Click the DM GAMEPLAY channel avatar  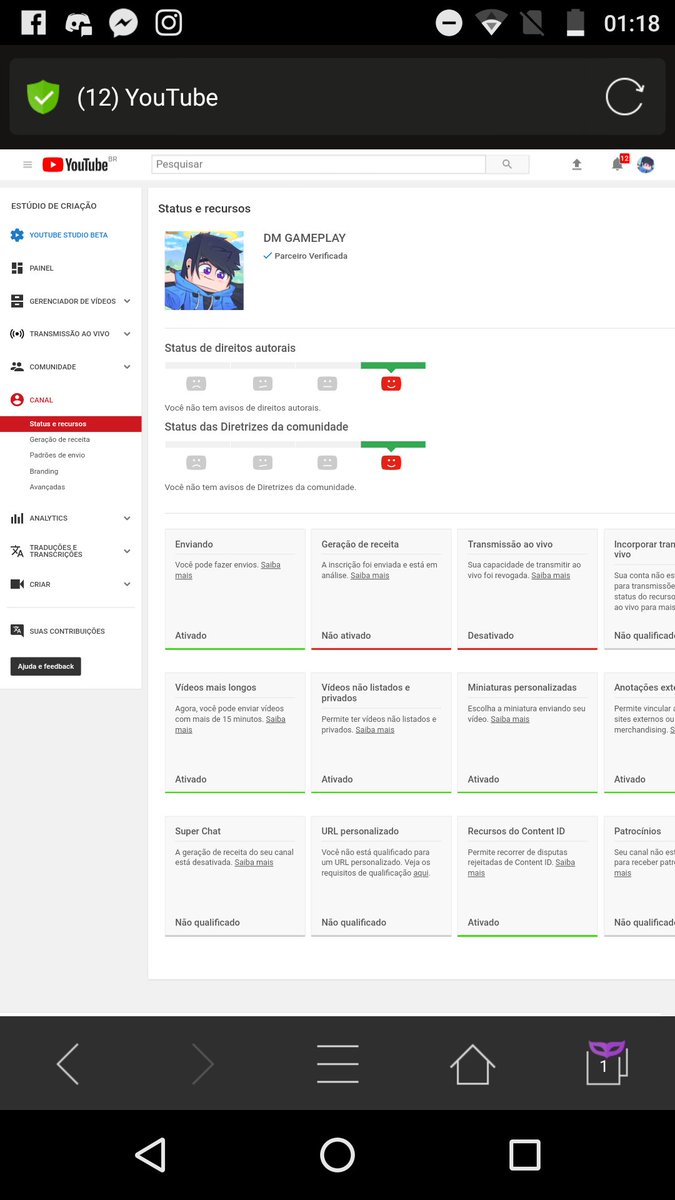point(204,270)
